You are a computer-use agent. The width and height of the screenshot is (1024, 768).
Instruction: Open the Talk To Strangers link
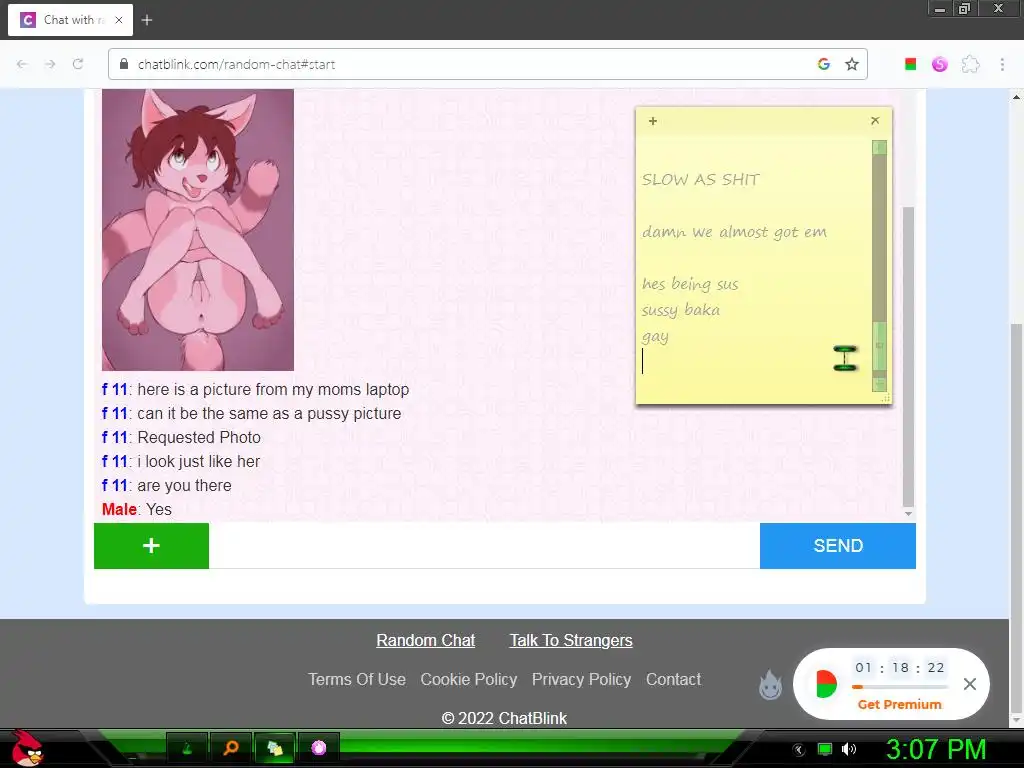coord(571,641)
